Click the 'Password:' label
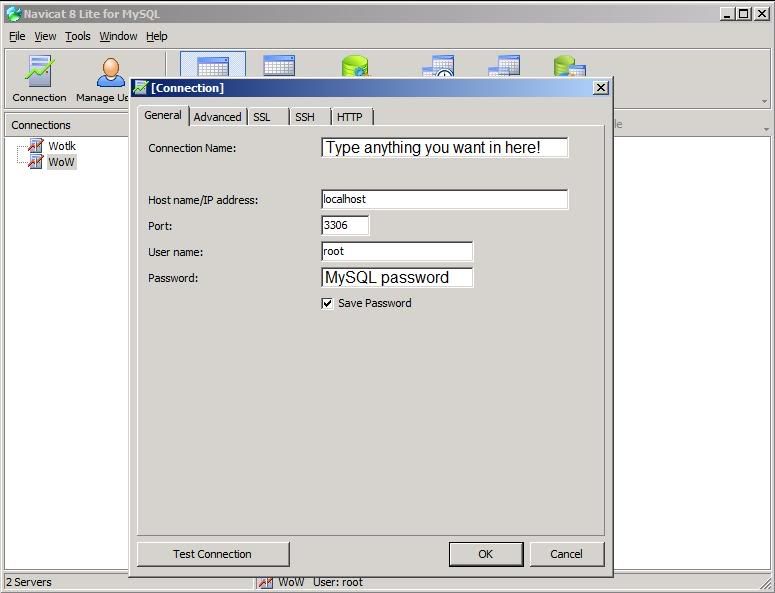 173,278
